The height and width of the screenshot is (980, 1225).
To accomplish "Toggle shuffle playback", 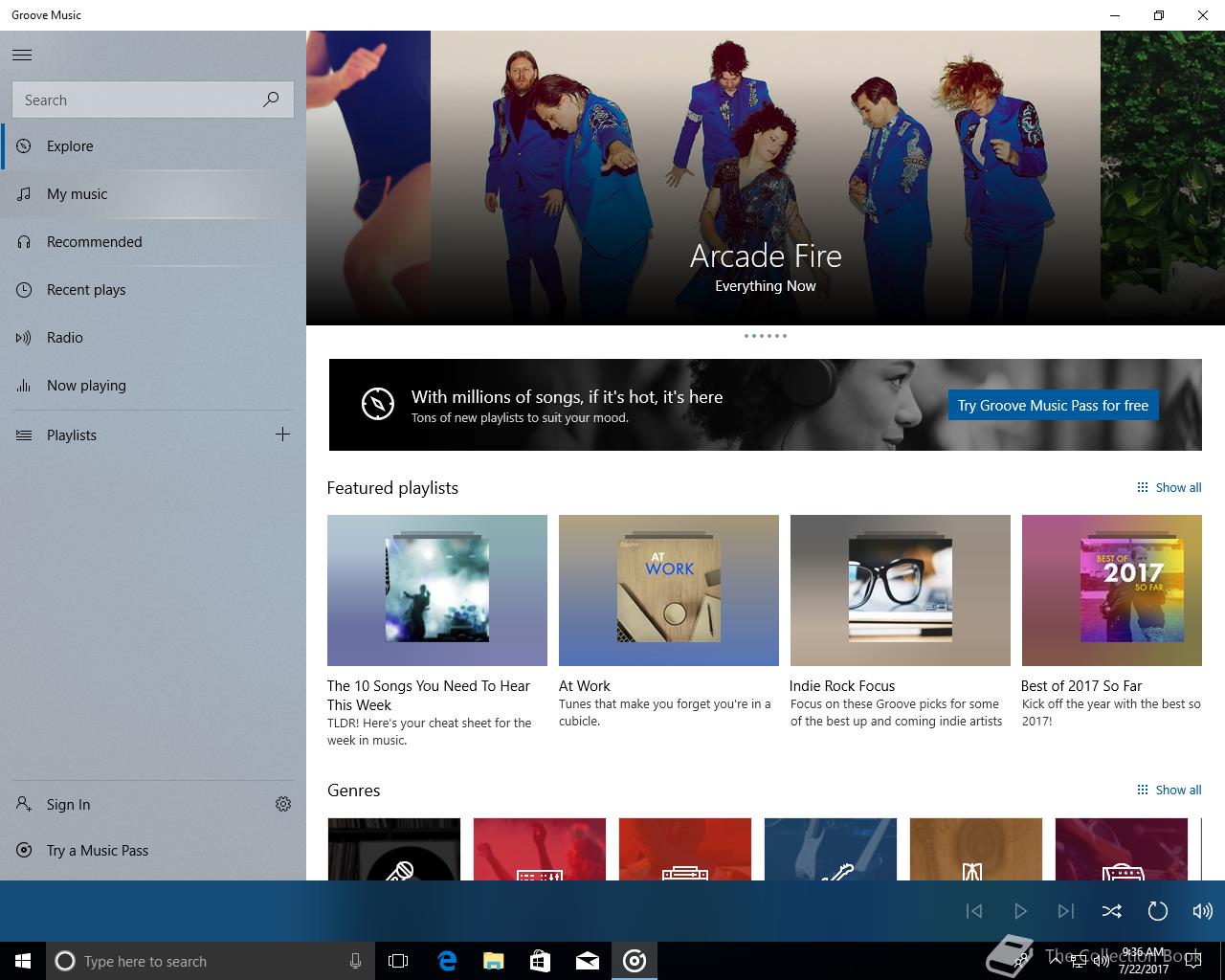I will pyautogui.click(x=1111, y=911).
